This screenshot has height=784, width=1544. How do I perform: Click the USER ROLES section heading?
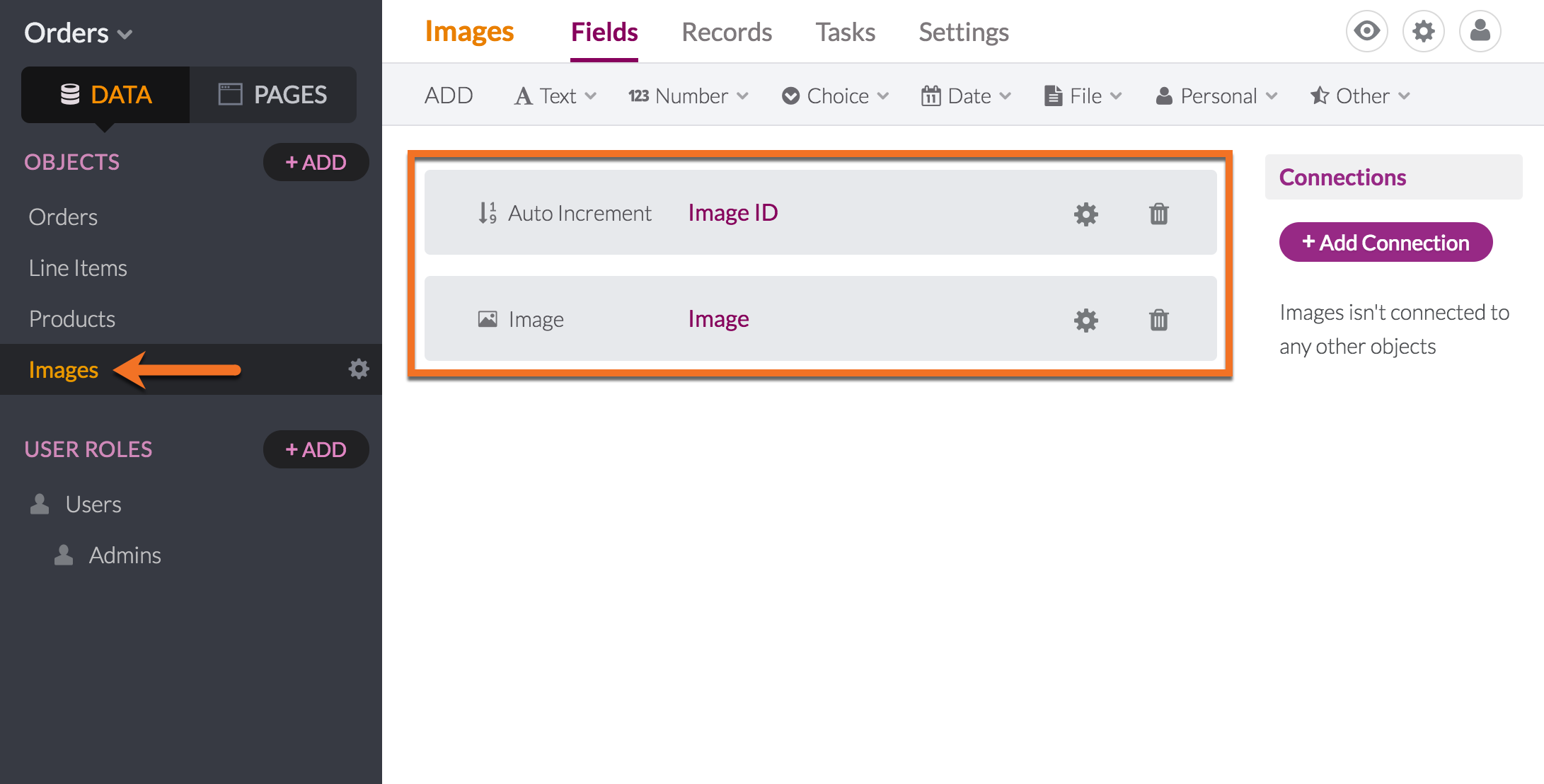pos(88,449)
